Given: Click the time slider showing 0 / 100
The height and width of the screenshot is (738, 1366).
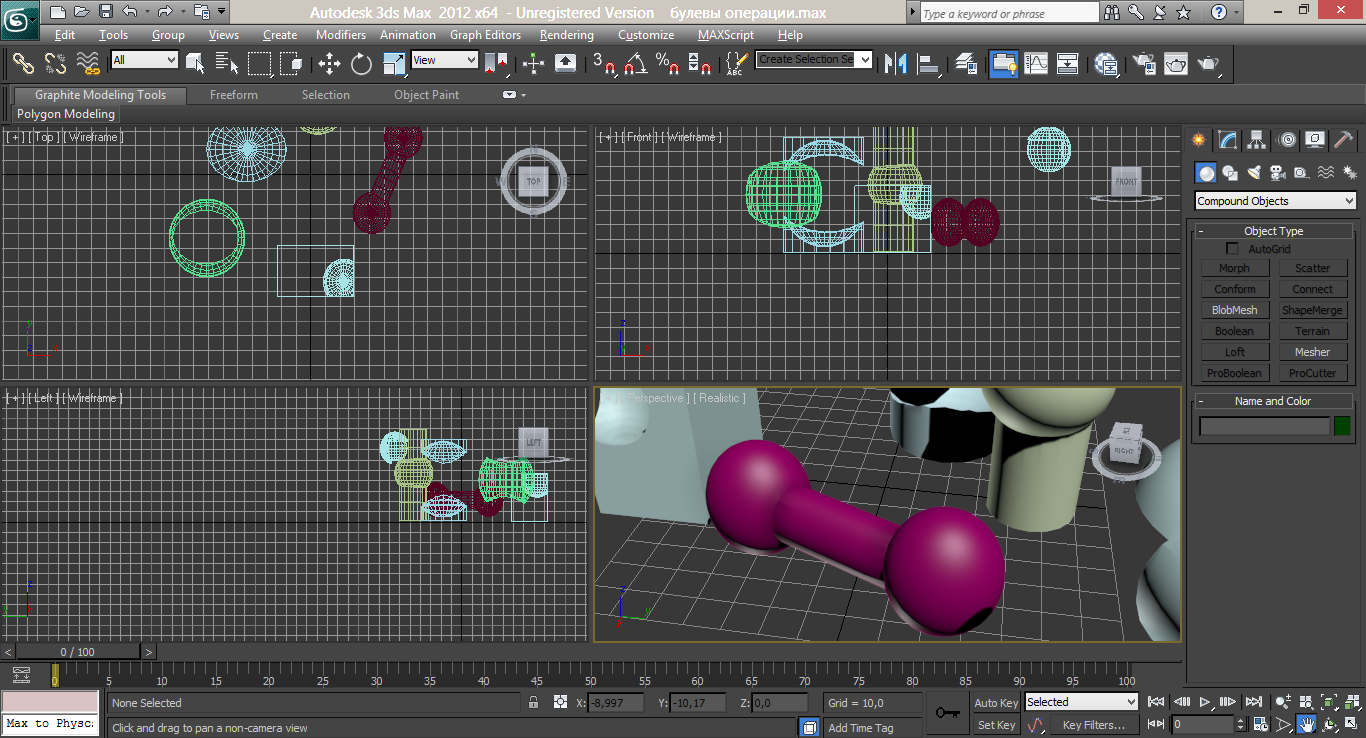Looking at the screenshot, I should click(x=78, y=652).
